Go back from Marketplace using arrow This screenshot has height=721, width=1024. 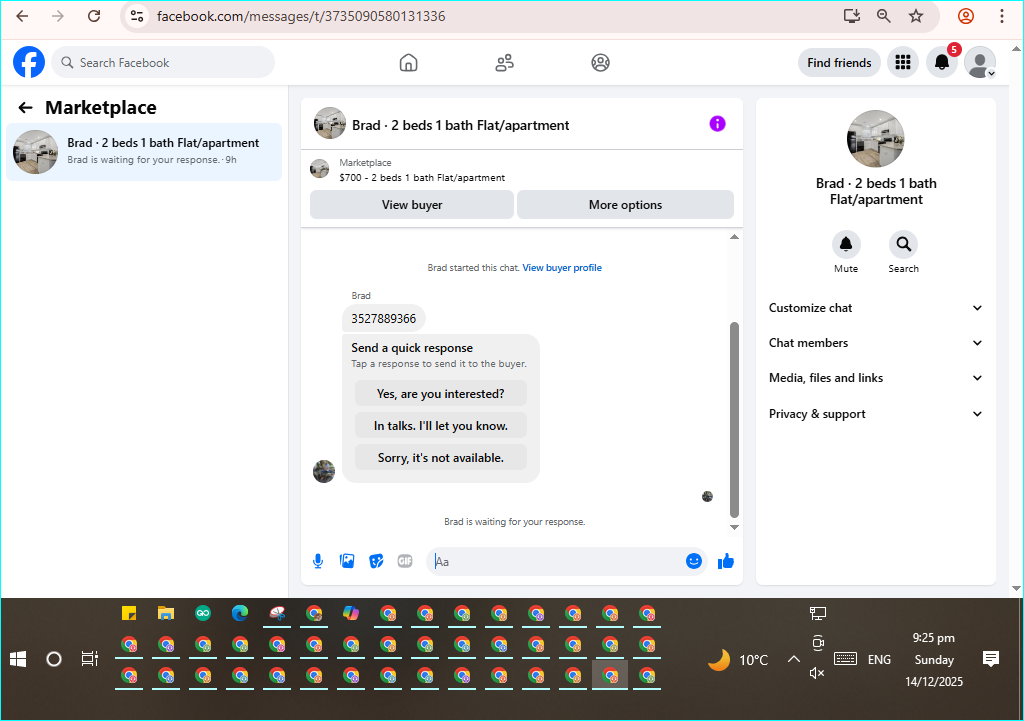25,108
